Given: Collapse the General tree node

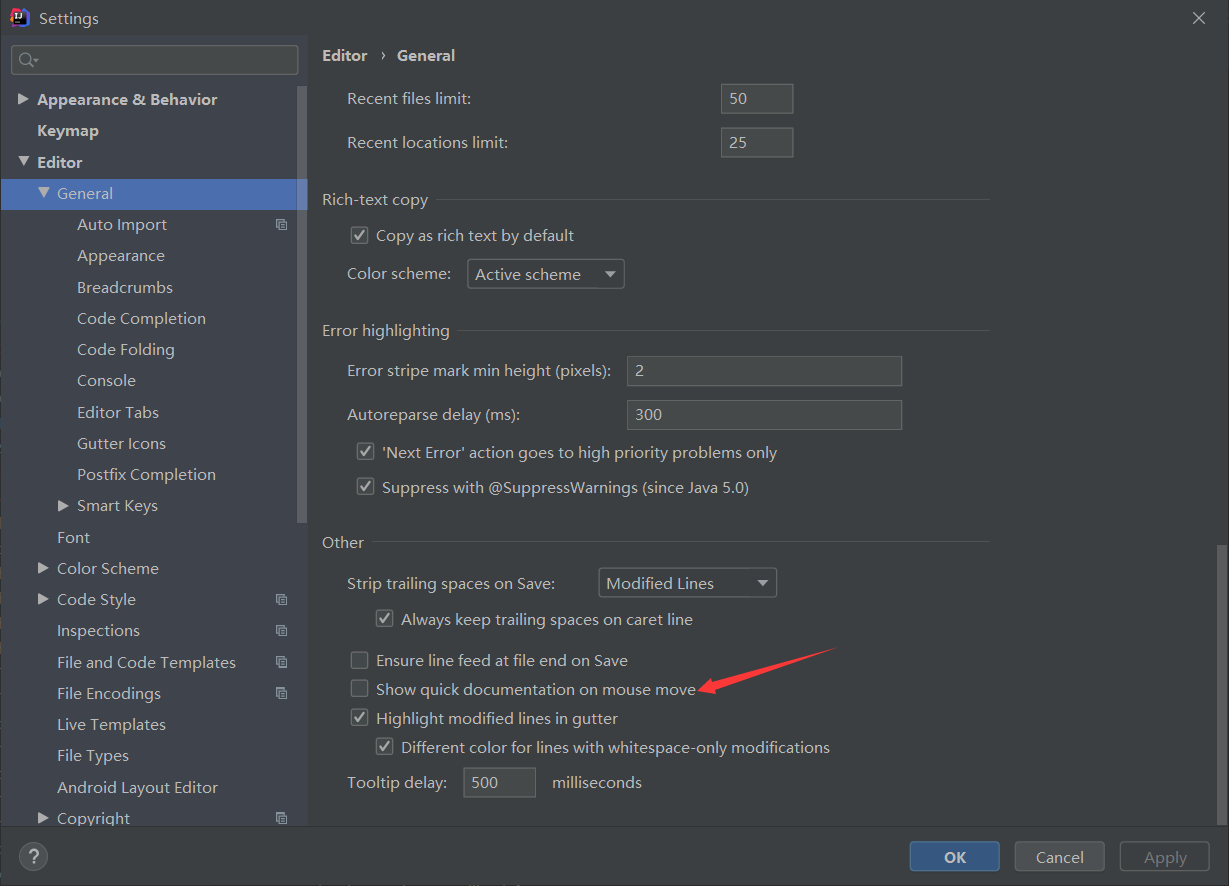Looking at the screenshot, I should tap(43, 193).
